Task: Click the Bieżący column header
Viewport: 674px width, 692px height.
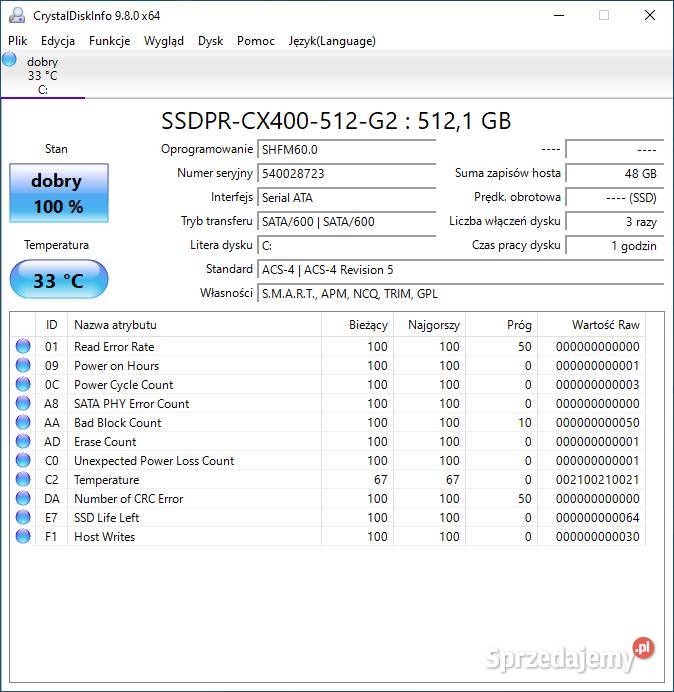Action: tap(358, 325)
